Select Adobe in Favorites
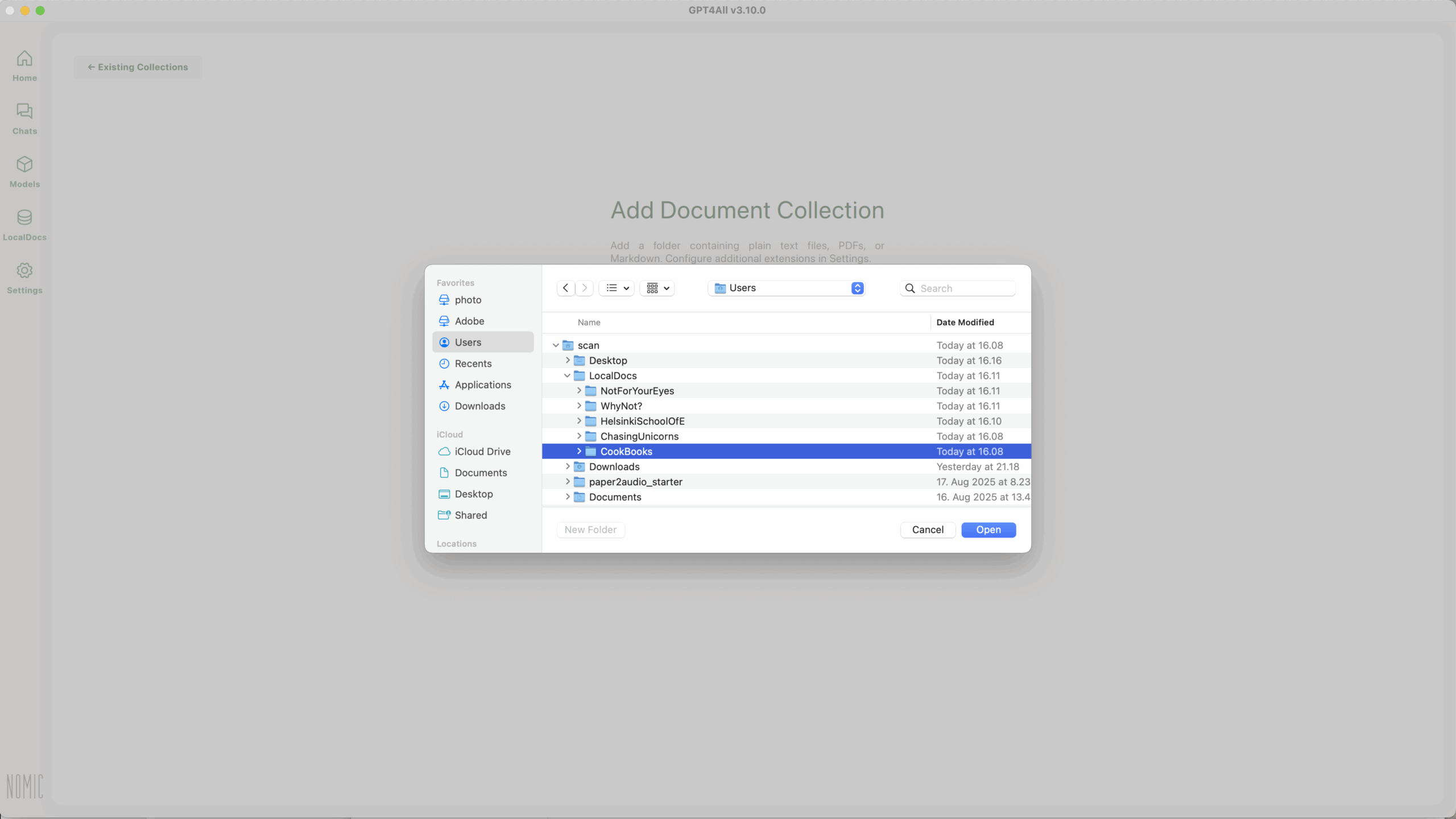The image size is (1456, 819). pyautogui.click(x=483, y=321)
